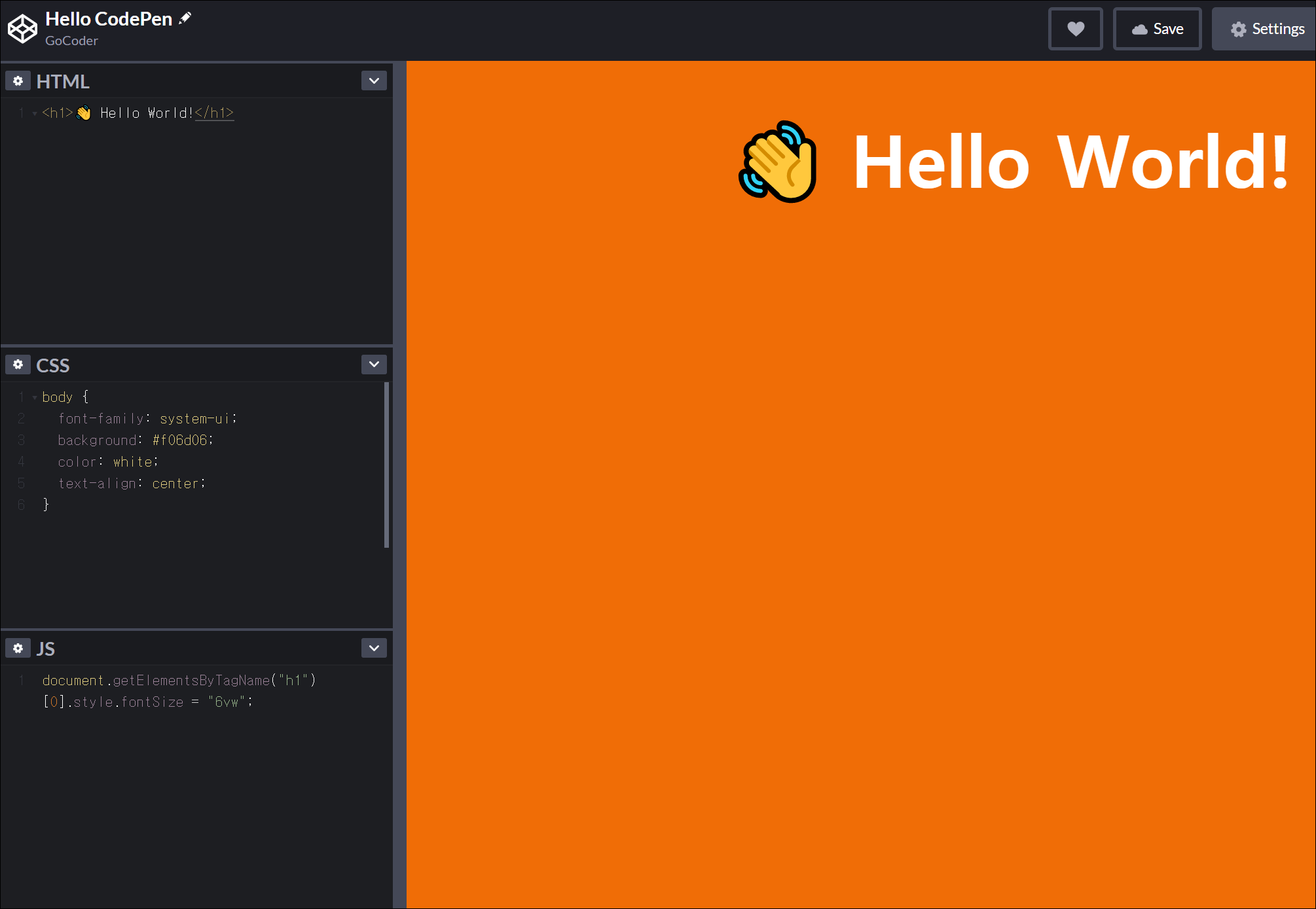Click the HTML panel header title

63,82
